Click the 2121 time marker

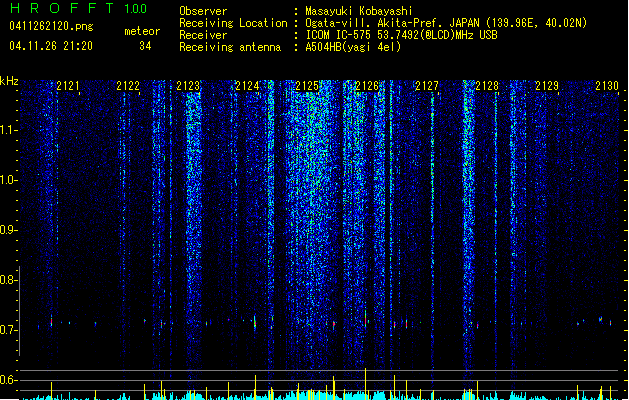click(68, 86)
